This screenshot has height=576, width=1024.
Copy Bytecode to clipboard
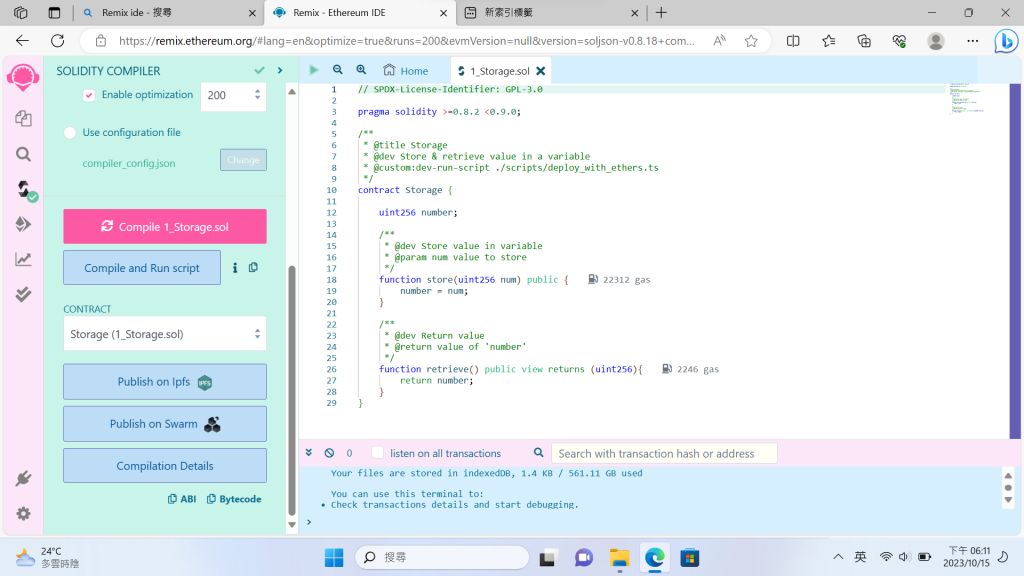234,499
